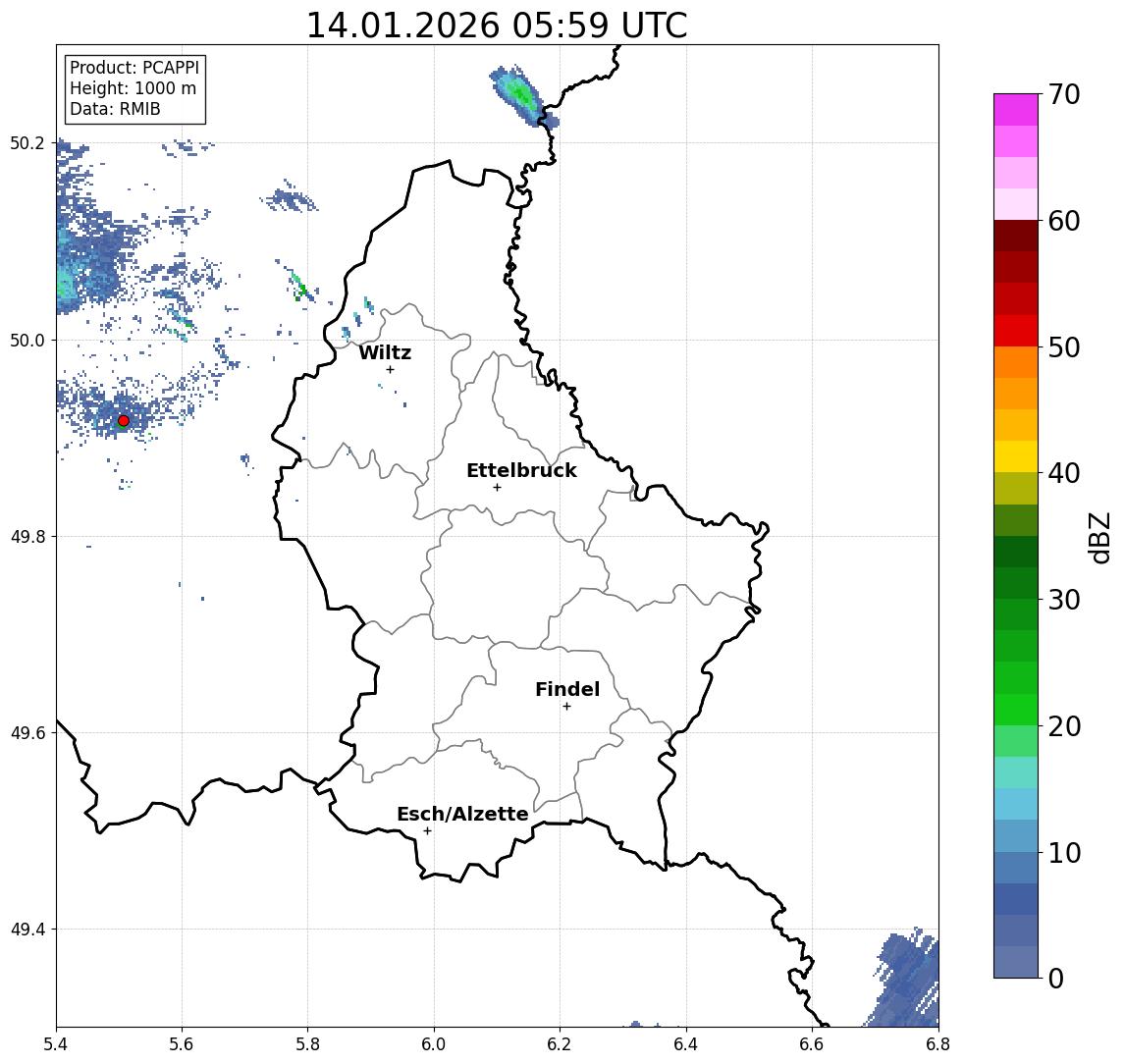Click the bright red colorbar swatch near 50
1124x1064 pixels.
coord(1016,331)
